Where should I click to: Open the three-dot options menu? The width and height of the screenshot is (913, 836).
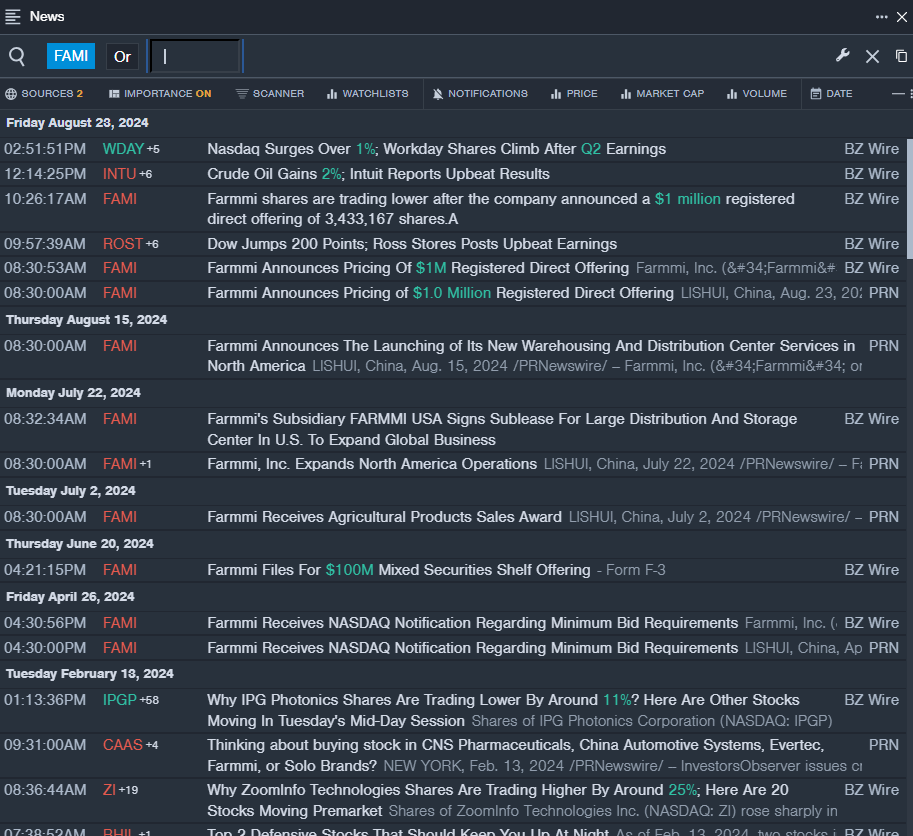click(881, 16)
